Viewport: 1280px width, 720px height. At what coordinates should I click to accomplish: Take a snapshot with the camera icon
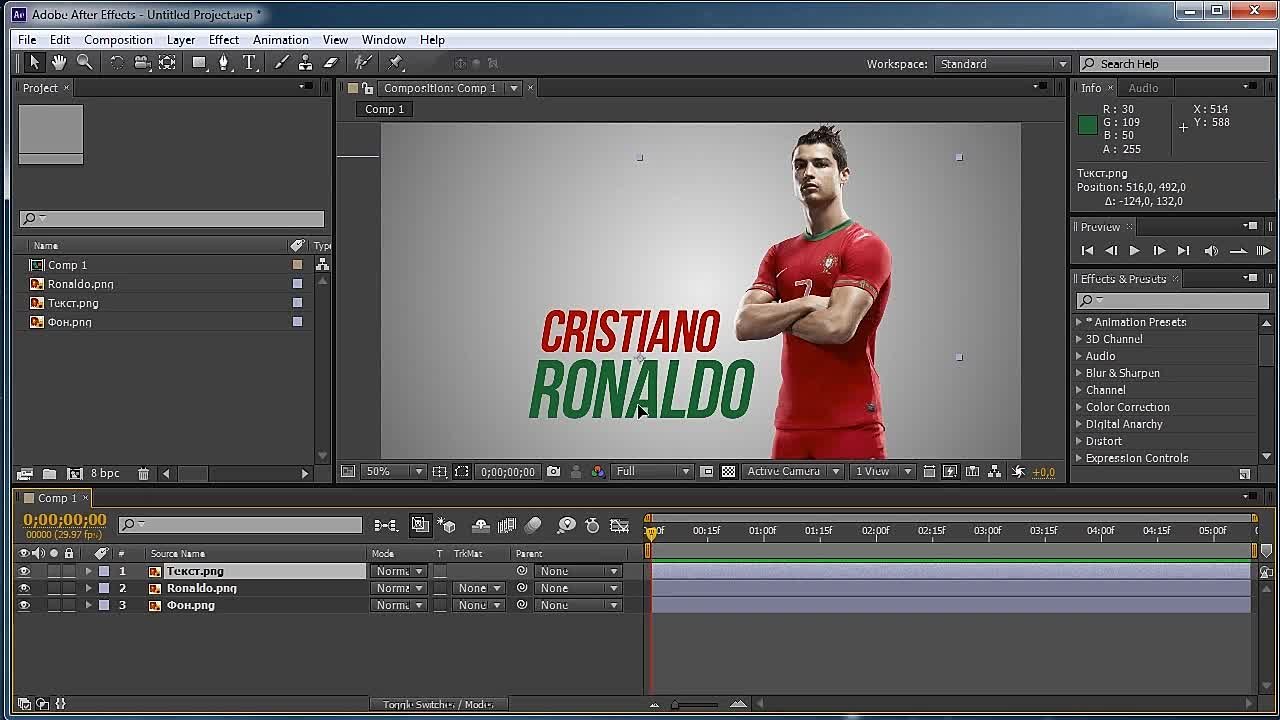click(553, 471)
